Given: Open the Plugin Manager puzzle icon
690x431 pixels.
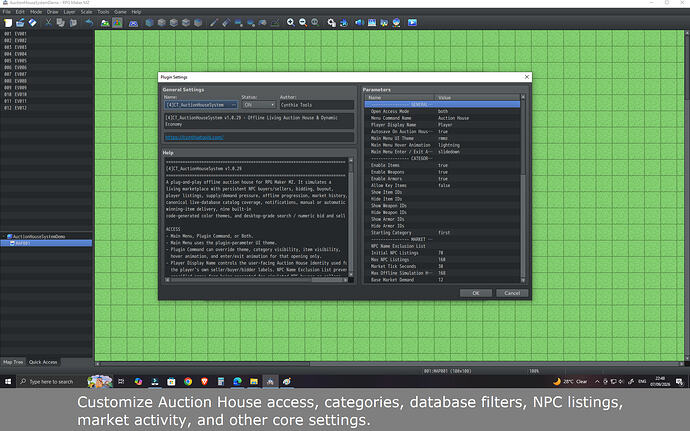Looking at the screenshot, I should pyautogui.click(x=344, y=22).
